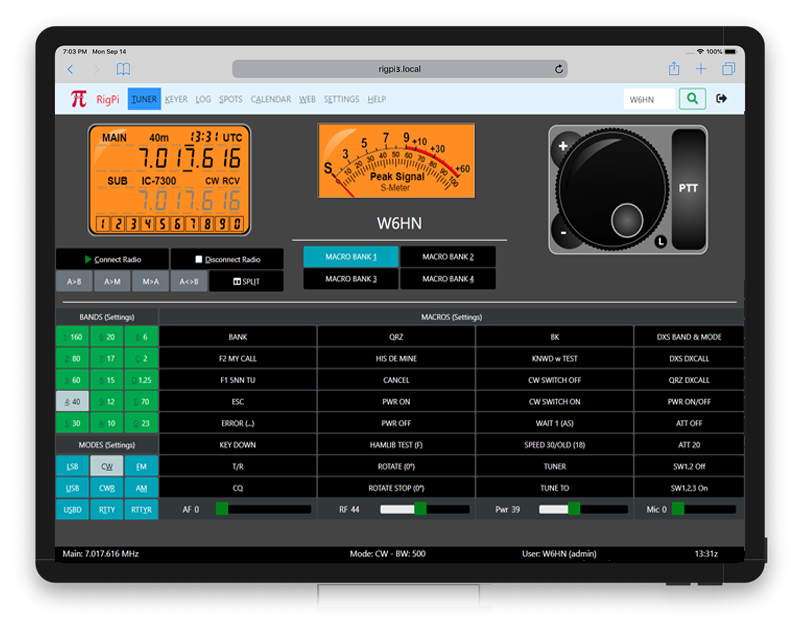Viewport: 800px width, 628px height.
Task: Select MACRO BANK 3
Action: coord(351,279)
